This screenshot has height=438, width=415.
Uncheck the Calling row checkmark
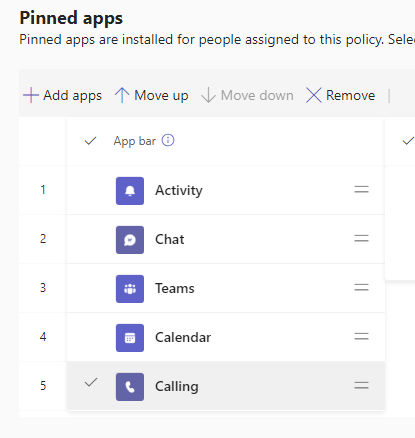91,382
